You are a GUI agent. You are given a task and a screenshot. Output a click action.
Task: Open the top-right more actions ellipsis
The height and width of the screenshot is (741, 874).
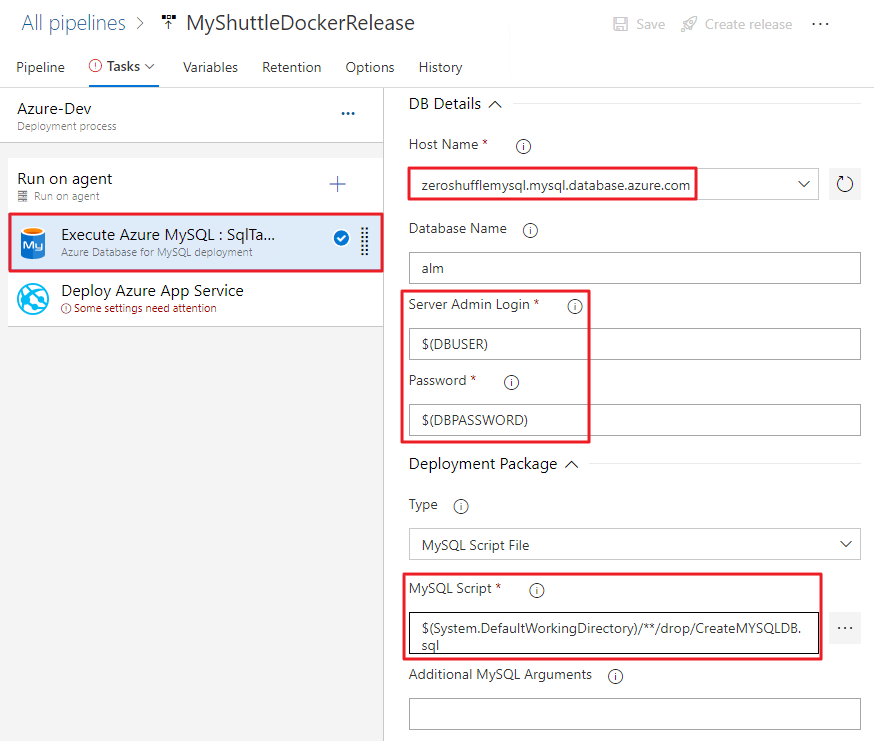coord(820,24)
